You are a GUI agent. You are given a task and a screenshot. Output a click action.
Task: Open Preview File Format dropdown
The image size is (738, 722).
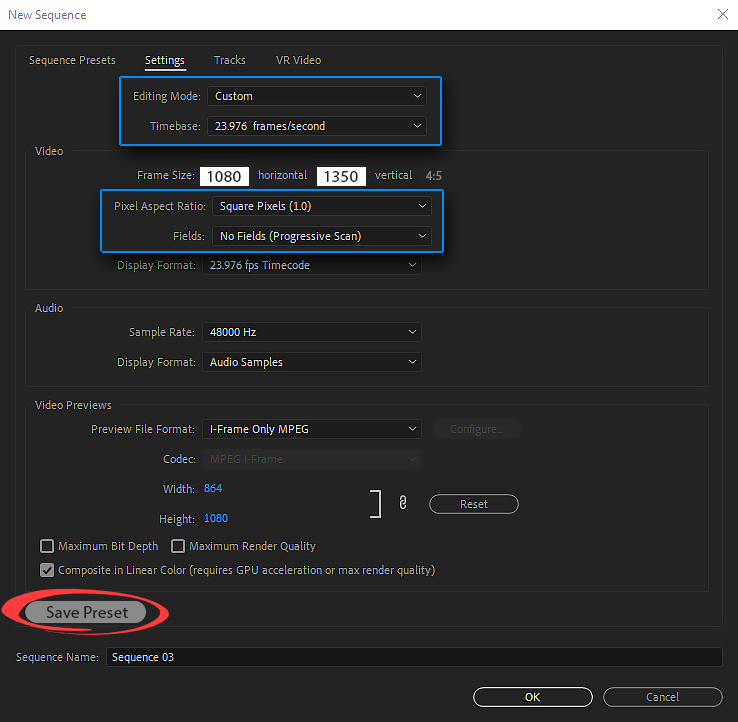(312, 429)
